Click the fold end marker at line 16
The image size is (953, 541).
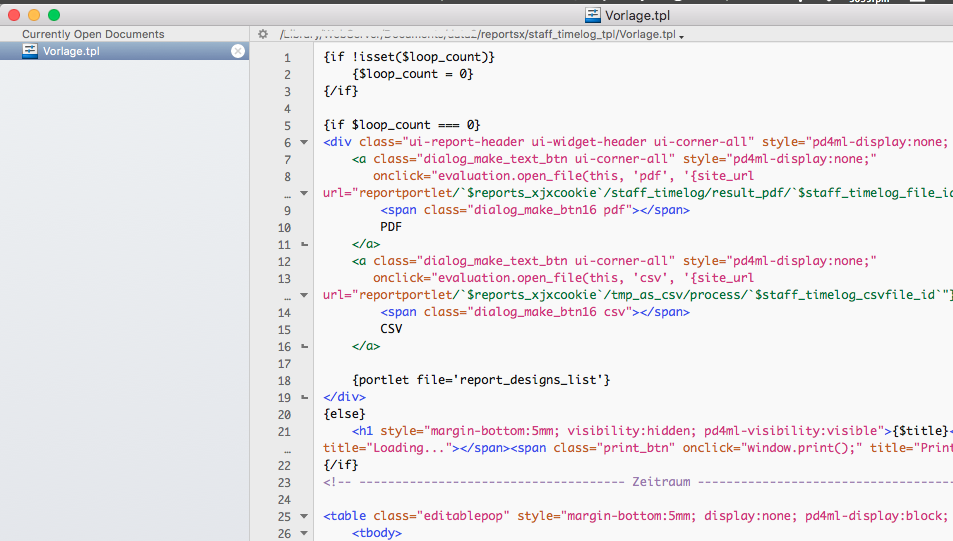click(x=304, y=347)
